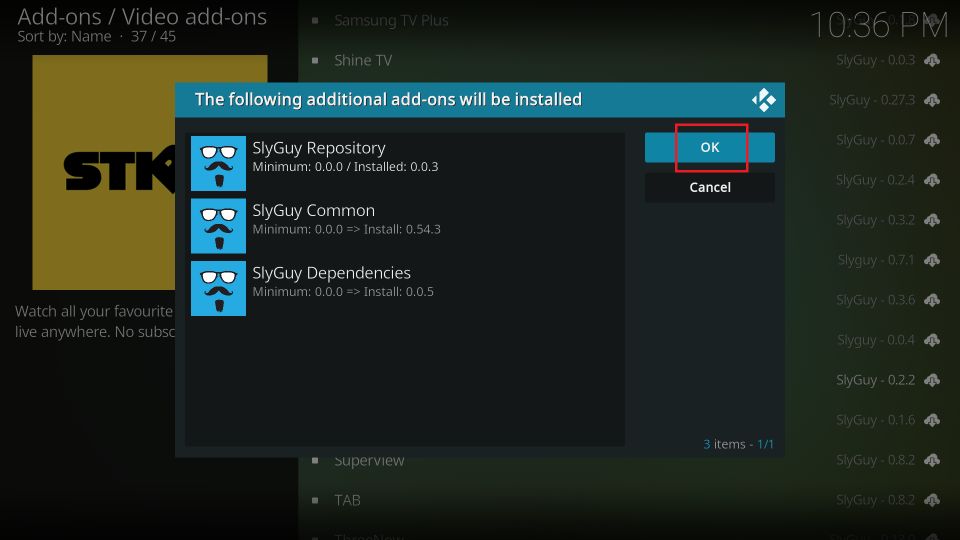Screen dimensions: 960x540
Task: Click cloud icon on Superview row (SlyGuy - 0.8.2)
Action: click(932, 460)
